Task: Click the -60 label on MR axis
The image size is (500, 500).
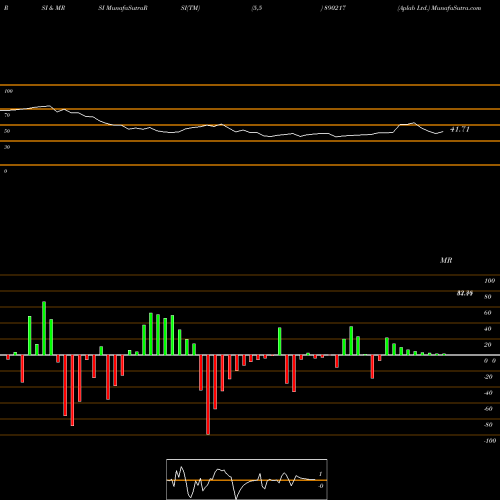Action: point(488,409)
